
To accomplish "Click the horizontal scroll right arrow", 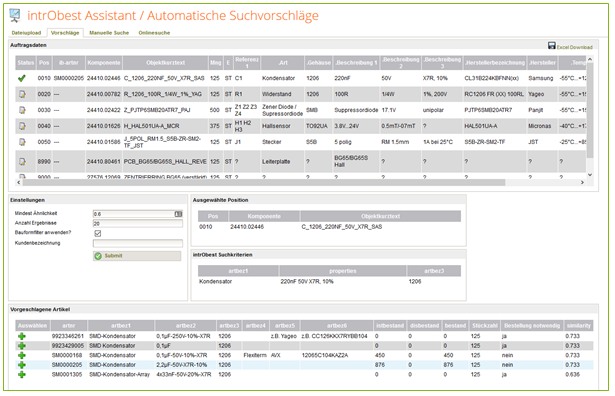I will pos(582,182).
